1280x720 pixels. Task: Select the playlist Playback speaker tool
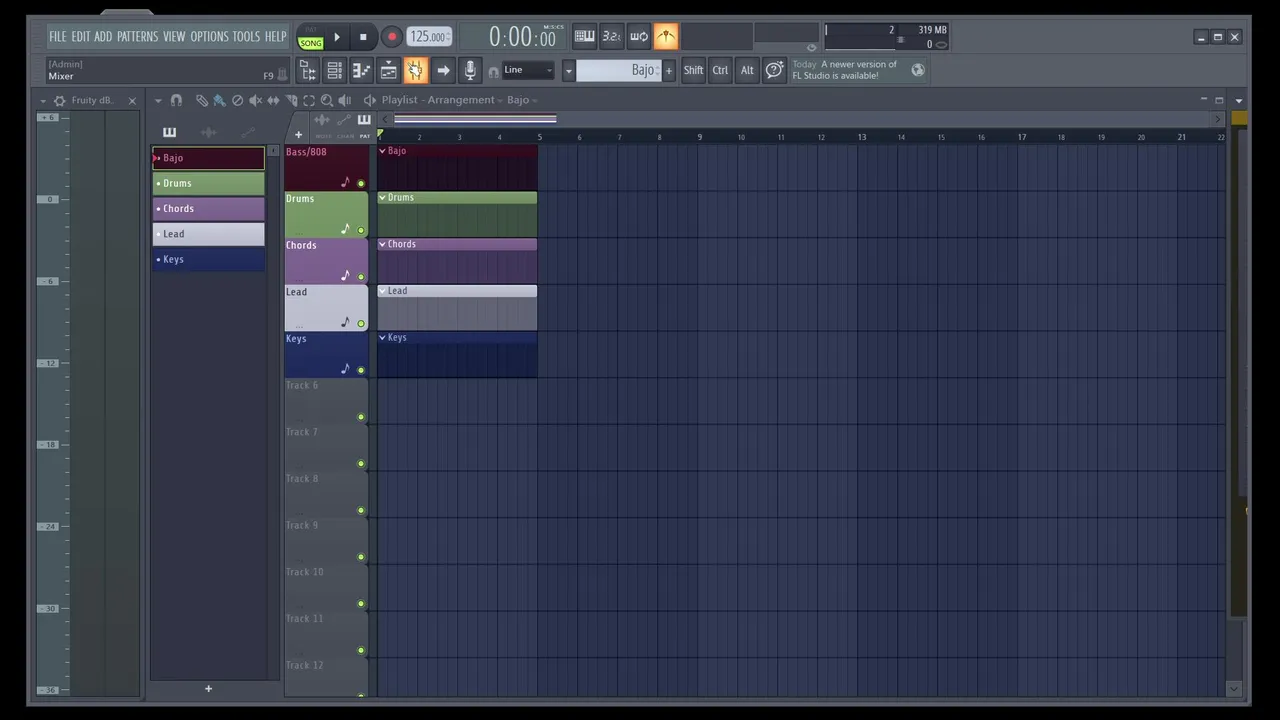(345, 100)
